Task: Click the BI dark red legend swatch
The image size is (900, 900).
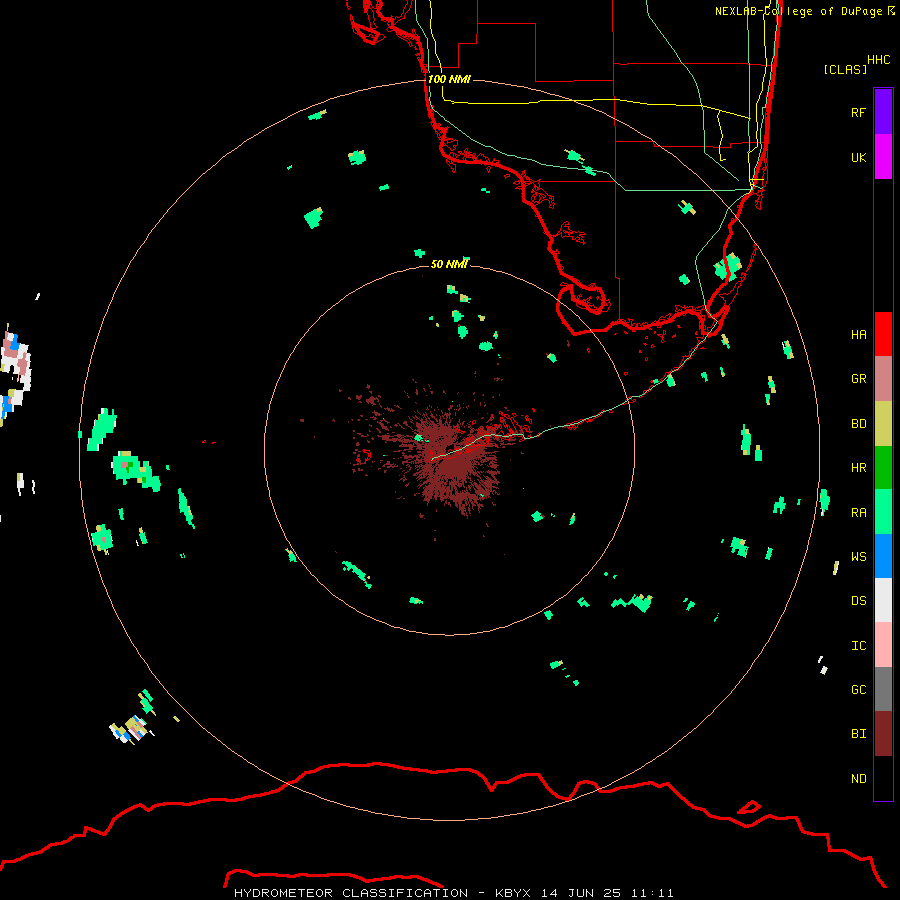Action: (883, 734)
